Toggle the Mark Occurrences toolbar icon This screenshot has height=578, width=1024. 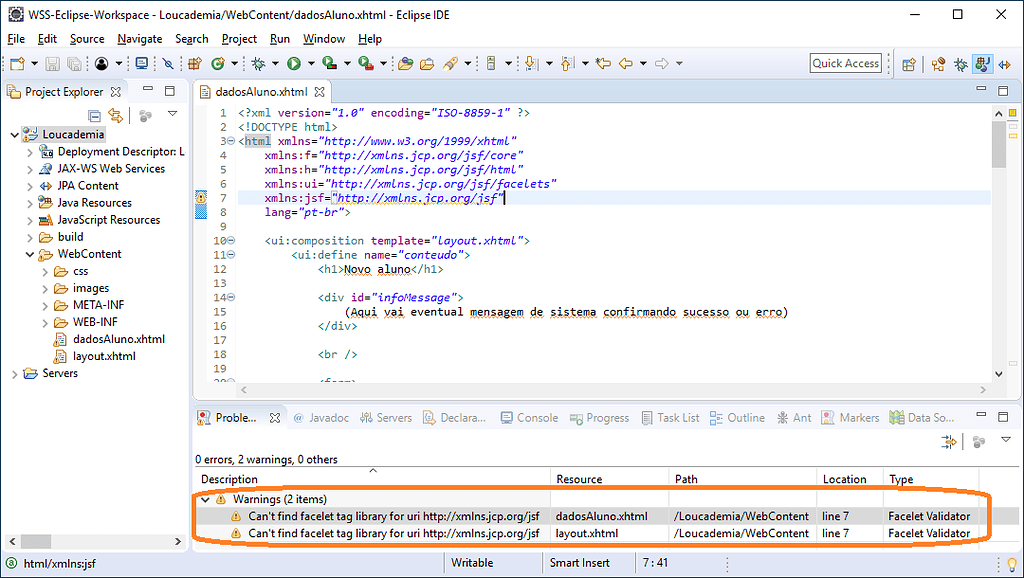coord(168,64)
